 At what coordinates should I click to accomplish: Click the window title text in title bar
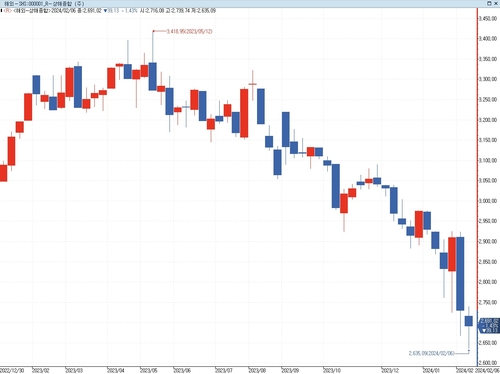click(x=44, y=4)
